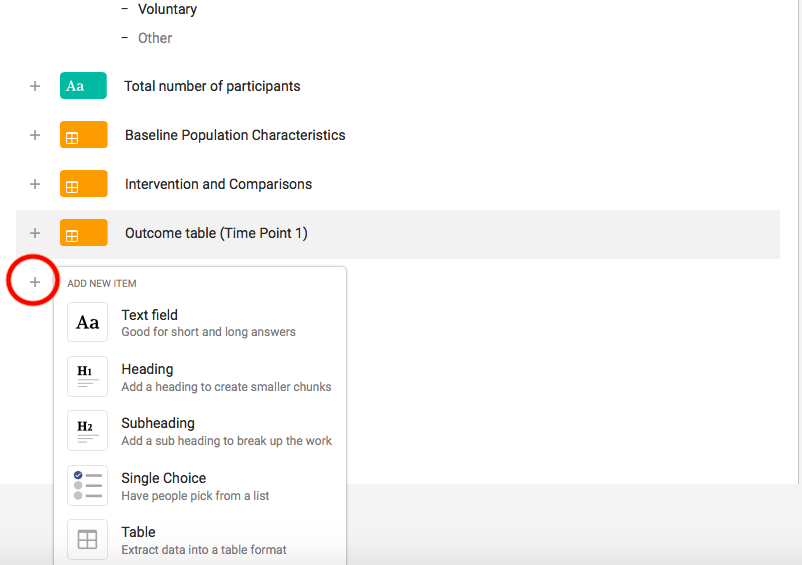Click the Single Choice list icon
Viewport: 802px width, 565px height.
(x=88, y=486)
